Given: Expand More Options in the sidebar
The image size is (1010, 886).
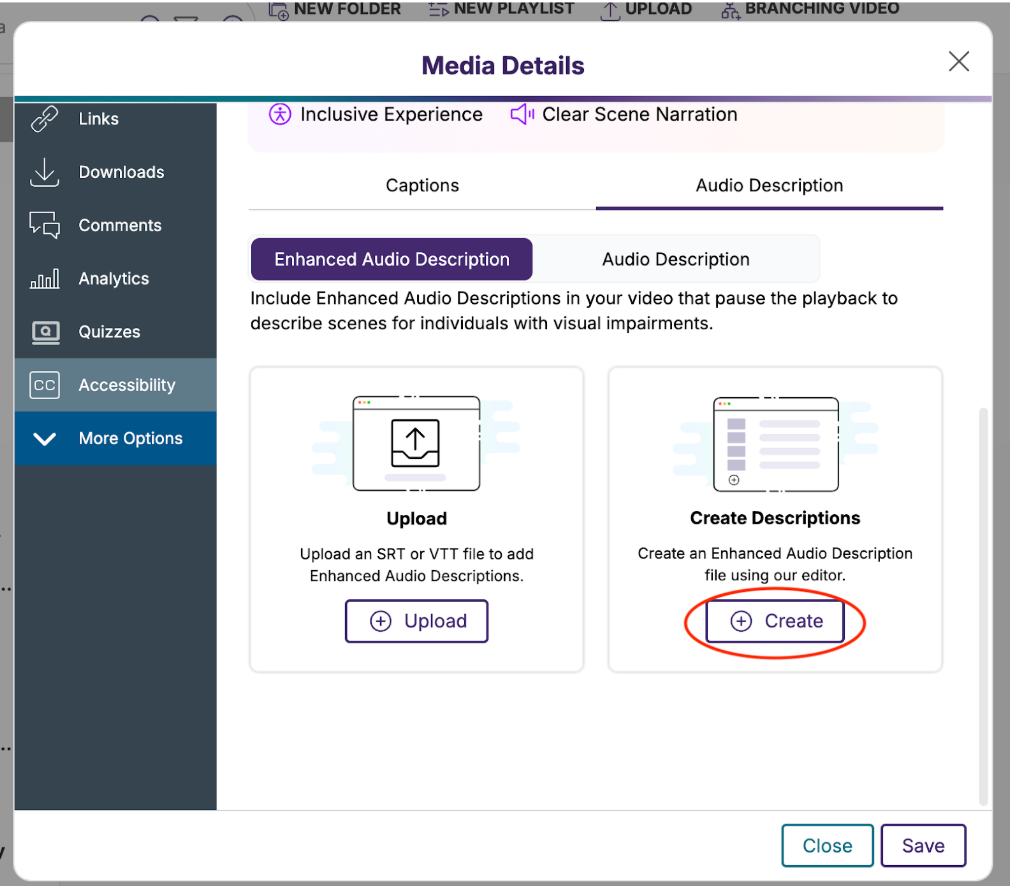Looking at the screenshot, I should point(44,438).
